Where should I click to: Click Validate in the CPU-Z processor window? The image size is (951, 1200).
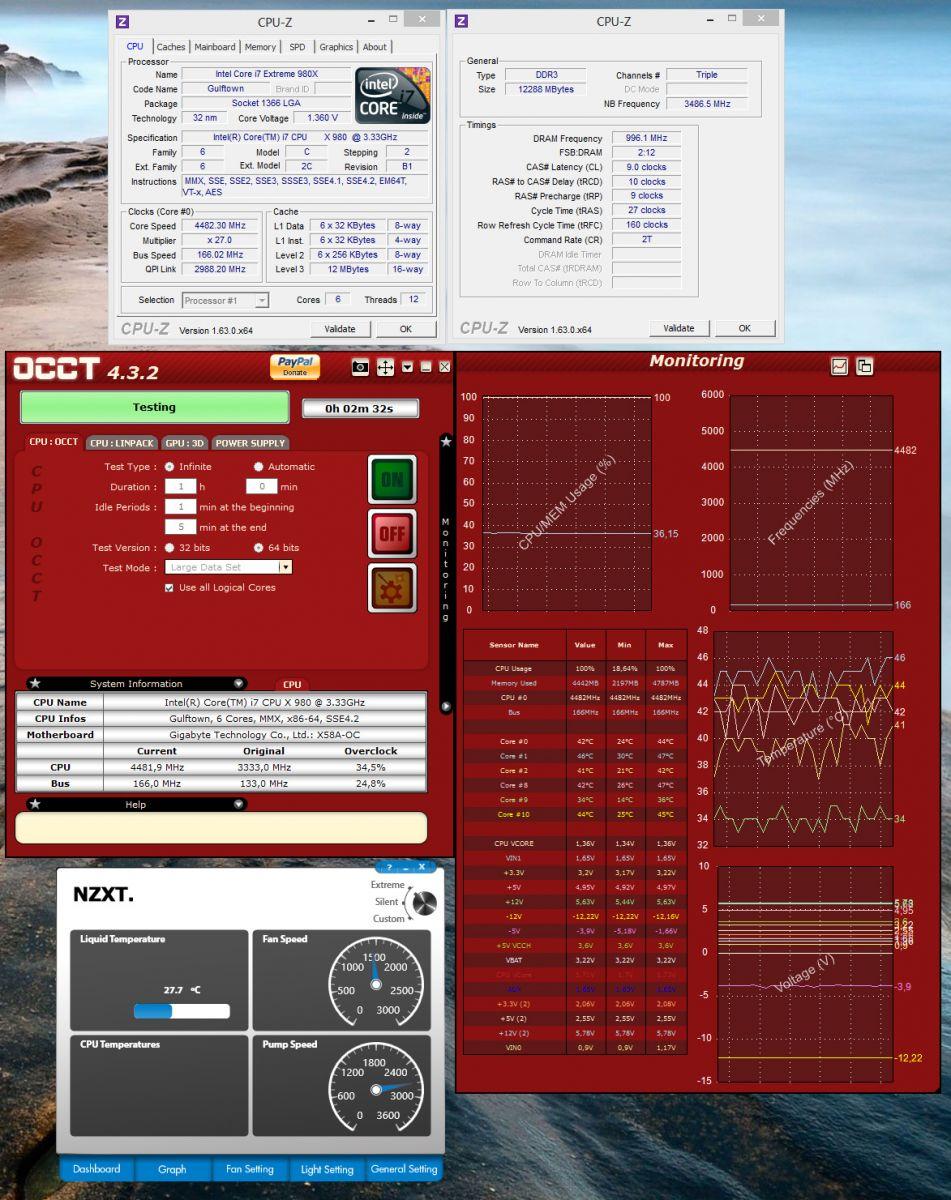click(340, 329)
